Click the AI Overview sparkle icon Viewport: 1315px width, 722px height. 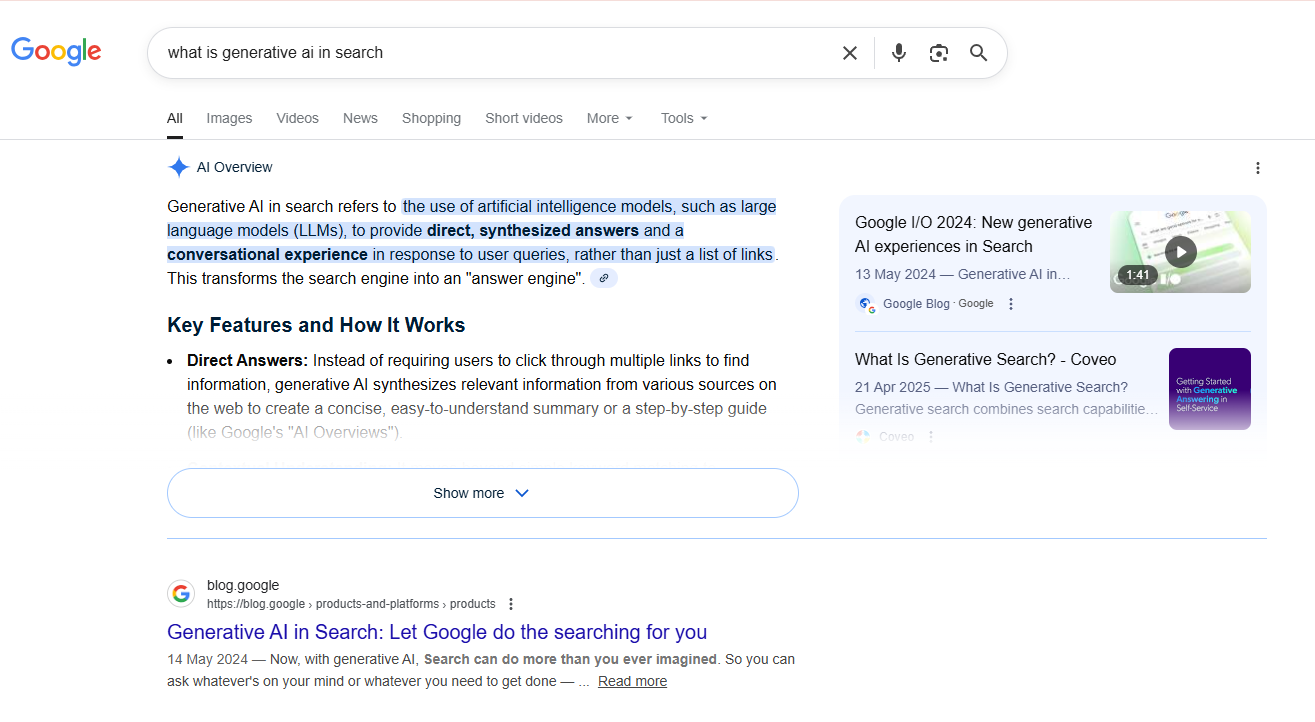(x=178, y=167)
